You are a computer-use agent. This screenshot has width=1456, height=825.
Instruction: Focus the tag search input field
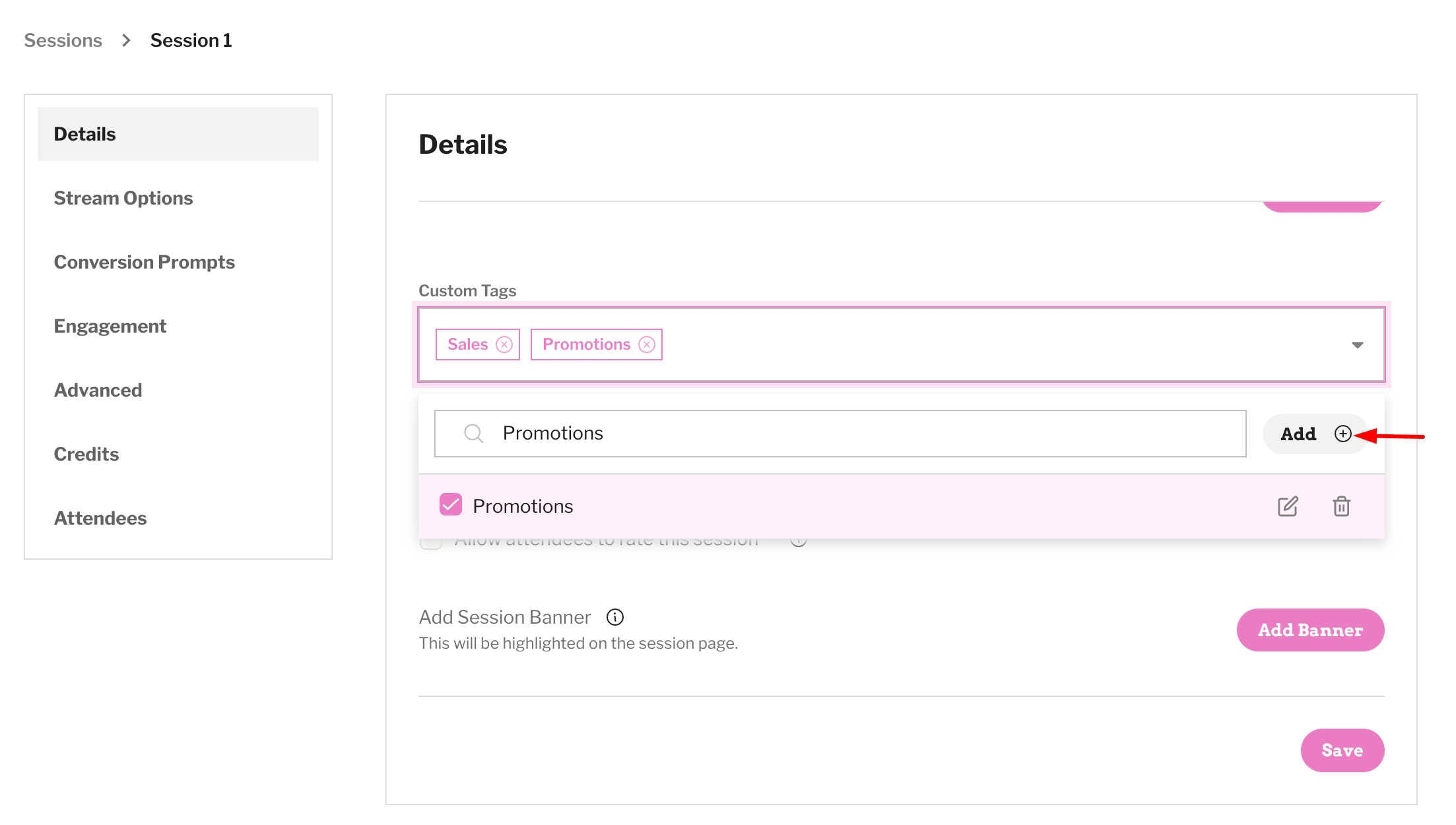pos(840,434)
